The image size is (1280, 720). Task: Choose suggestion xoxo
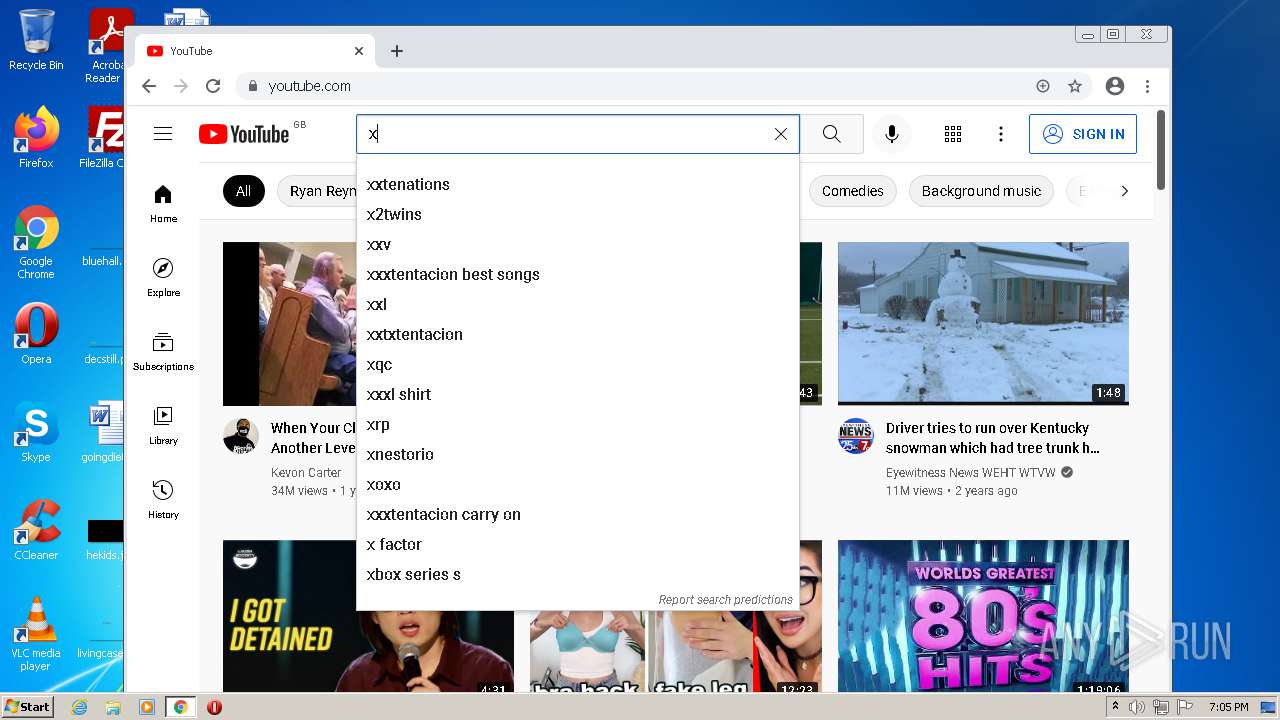click(578, 484)
